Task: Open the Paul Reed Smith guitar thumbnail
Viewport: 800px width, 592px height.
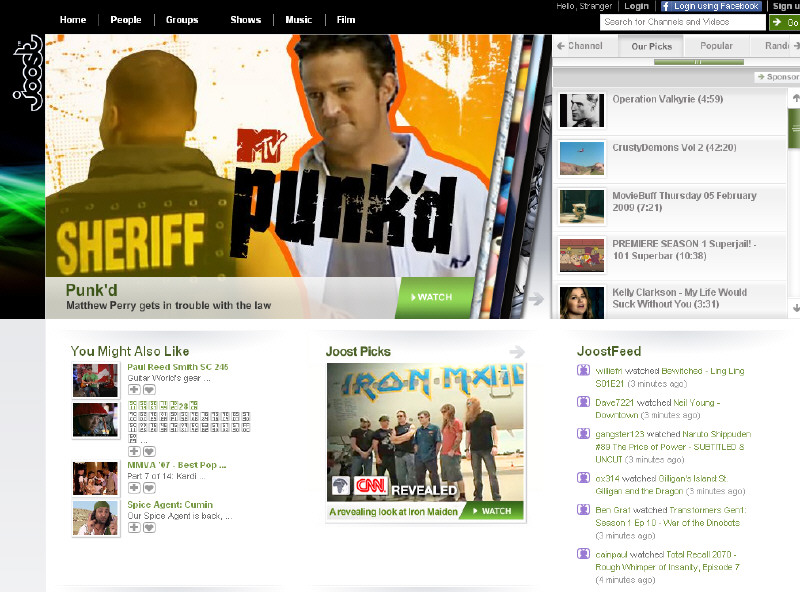Action: [x=95, y=380]
